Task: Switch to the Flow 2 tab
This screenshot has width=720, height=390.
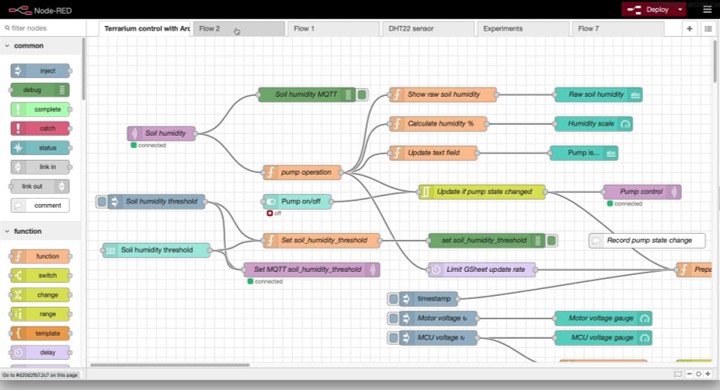Action: [239, 28]
